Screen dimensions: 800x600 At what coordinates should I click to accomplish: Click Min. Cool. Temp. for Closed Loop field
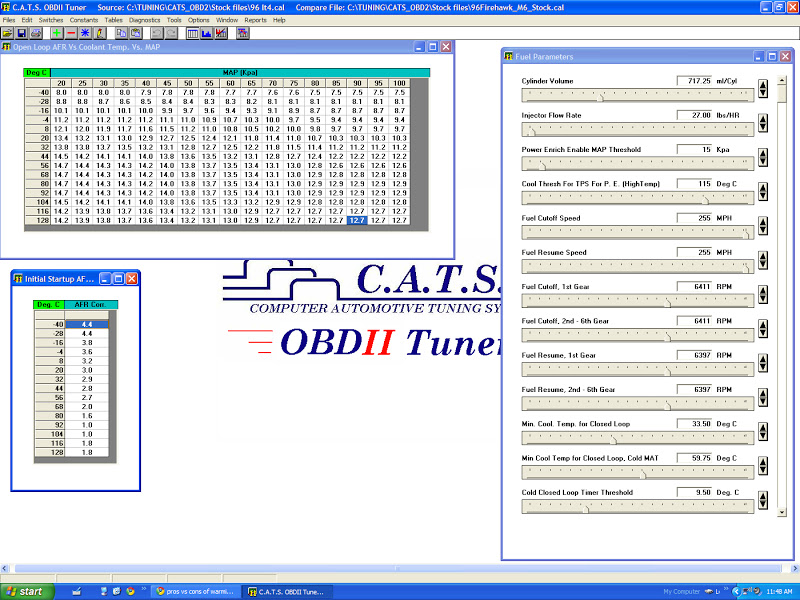[694, 423]
